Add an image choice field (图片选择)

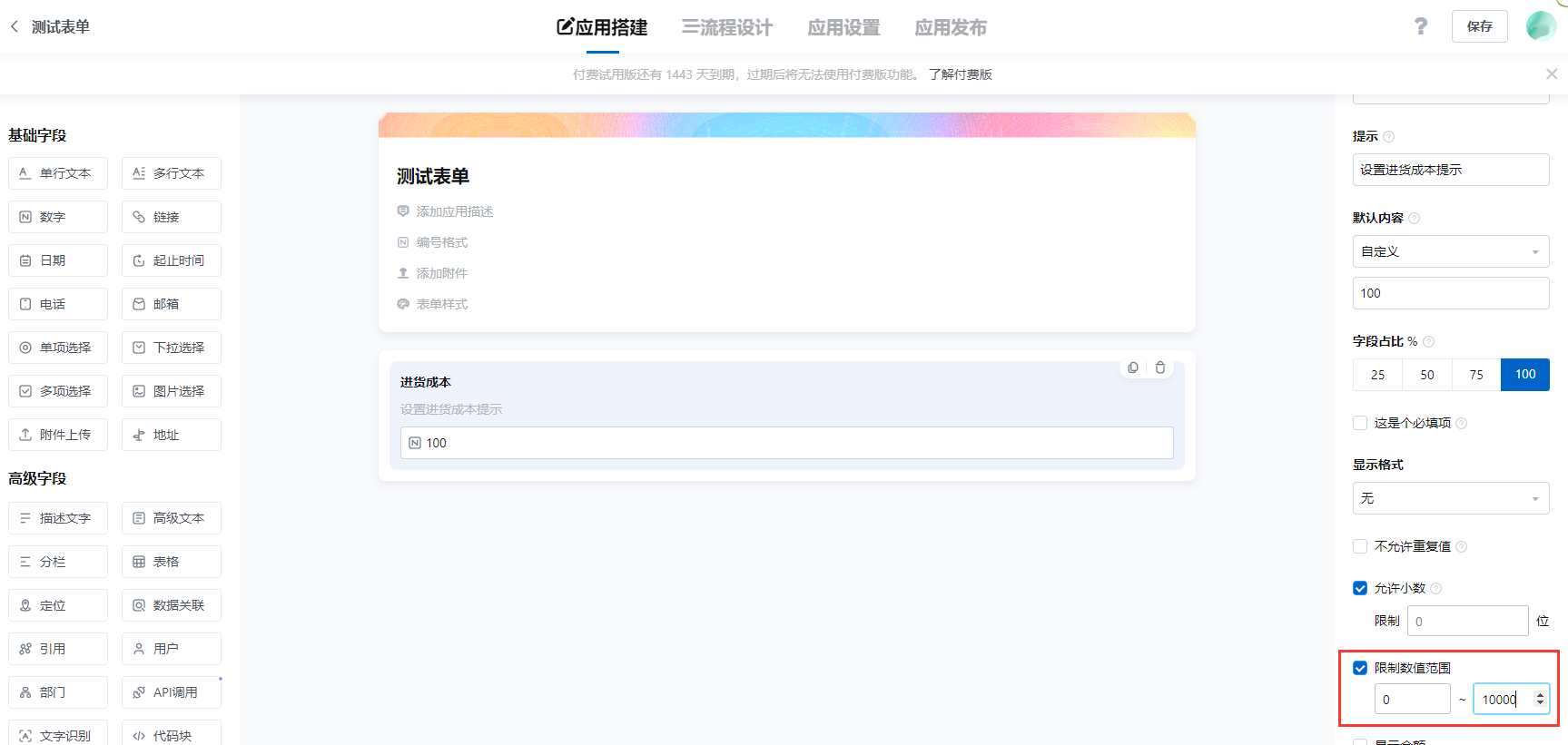click(172, 391)
